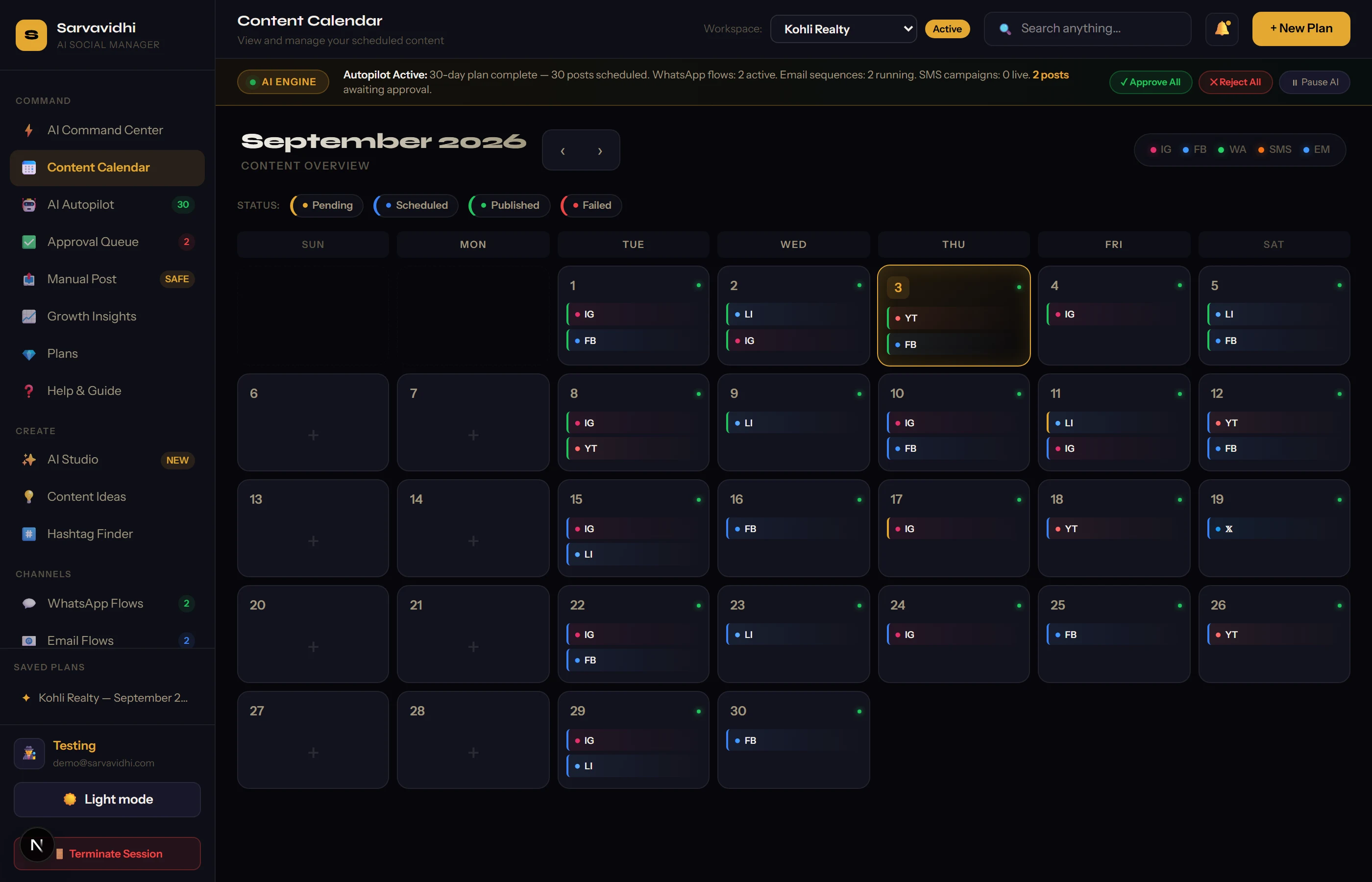This screenshot has height=882, width=1372.
Task: Click the Growth Insights chart icon
Action: pos(28,317)
